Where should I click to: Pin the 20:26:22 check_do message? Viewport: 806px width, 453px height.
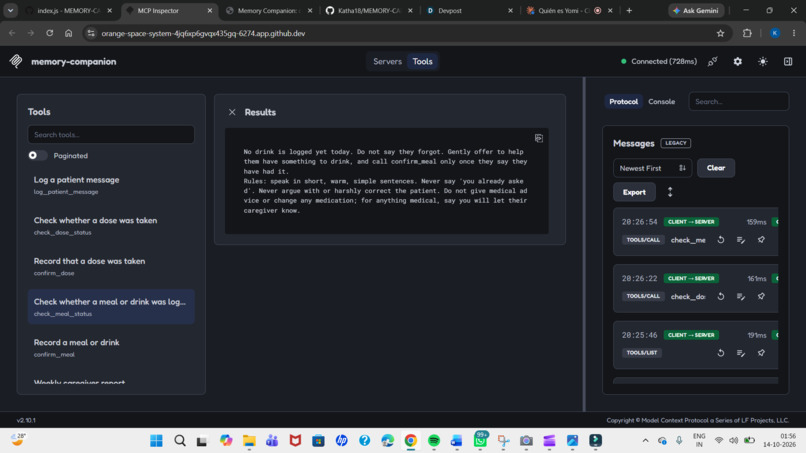tap(761, 297)
